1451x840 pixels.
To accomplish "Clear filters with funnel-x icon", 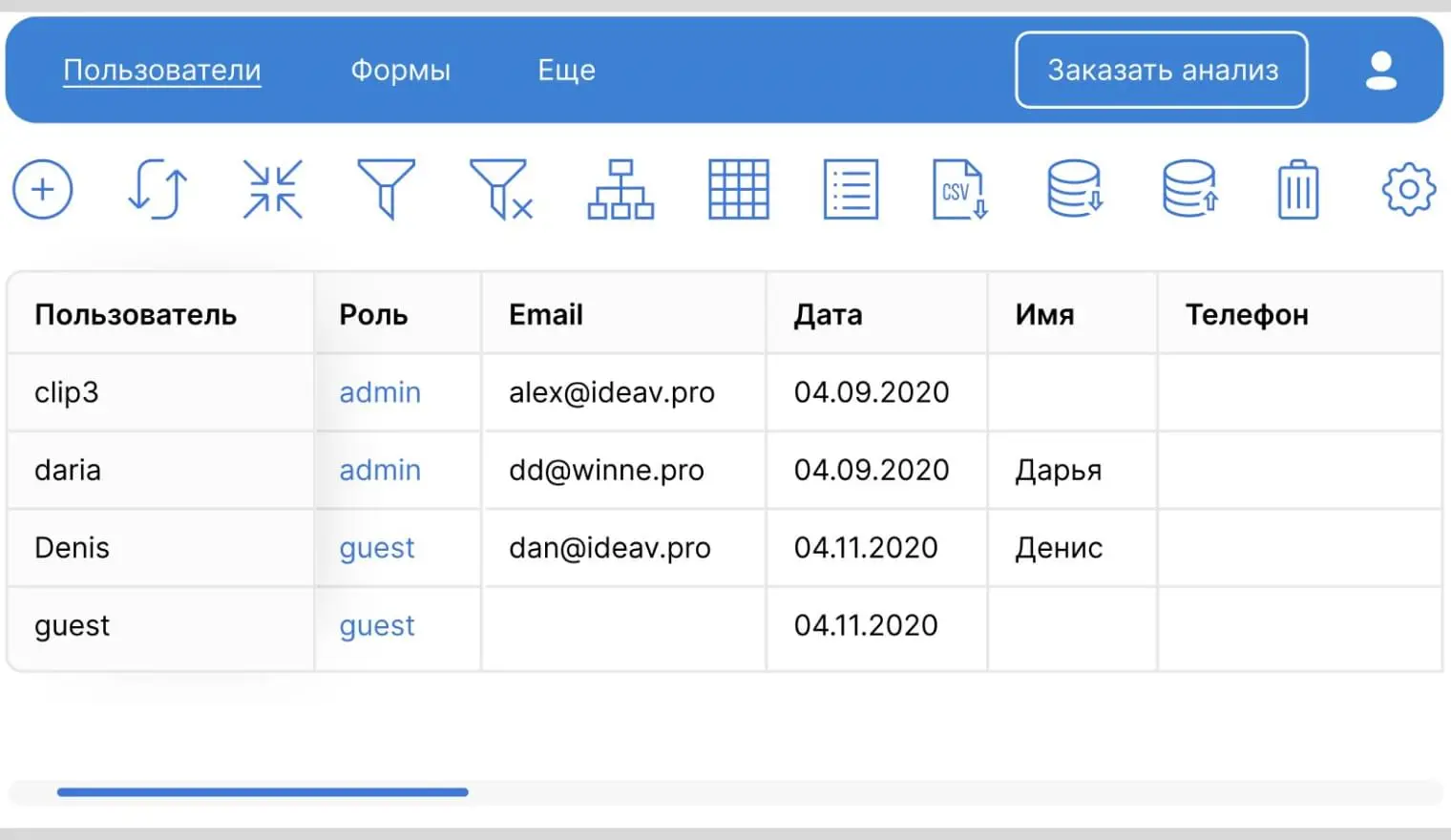I will pyautogui.click(x=501, y=189).
